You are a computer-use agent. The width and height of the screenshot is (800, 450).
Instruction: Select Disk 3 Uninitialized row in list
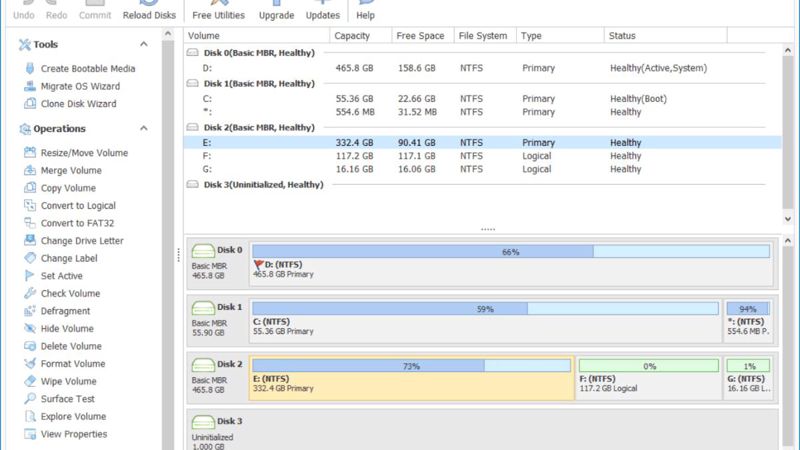pos(482,184)
